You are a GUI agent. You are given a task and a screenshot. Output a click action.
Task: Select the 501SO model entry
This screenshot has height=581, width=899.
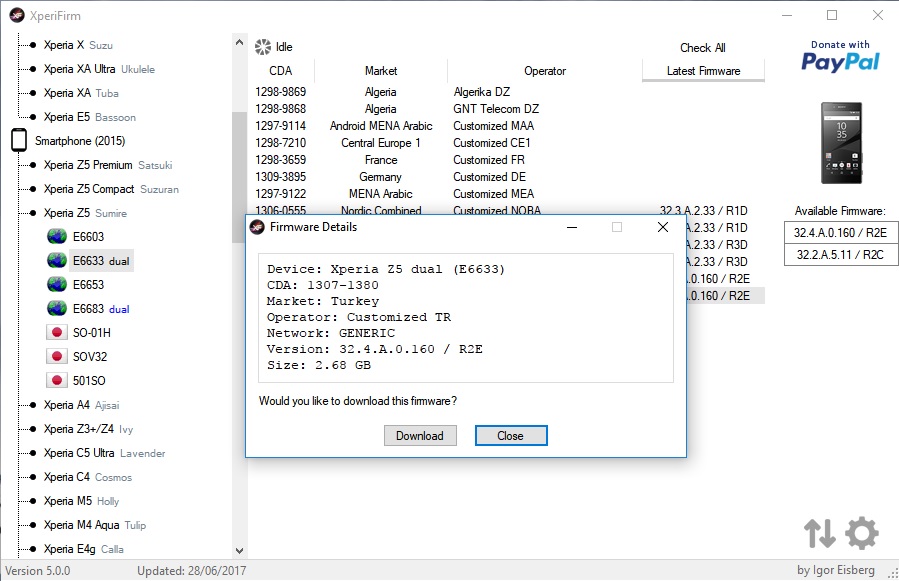tap(89, 380)
